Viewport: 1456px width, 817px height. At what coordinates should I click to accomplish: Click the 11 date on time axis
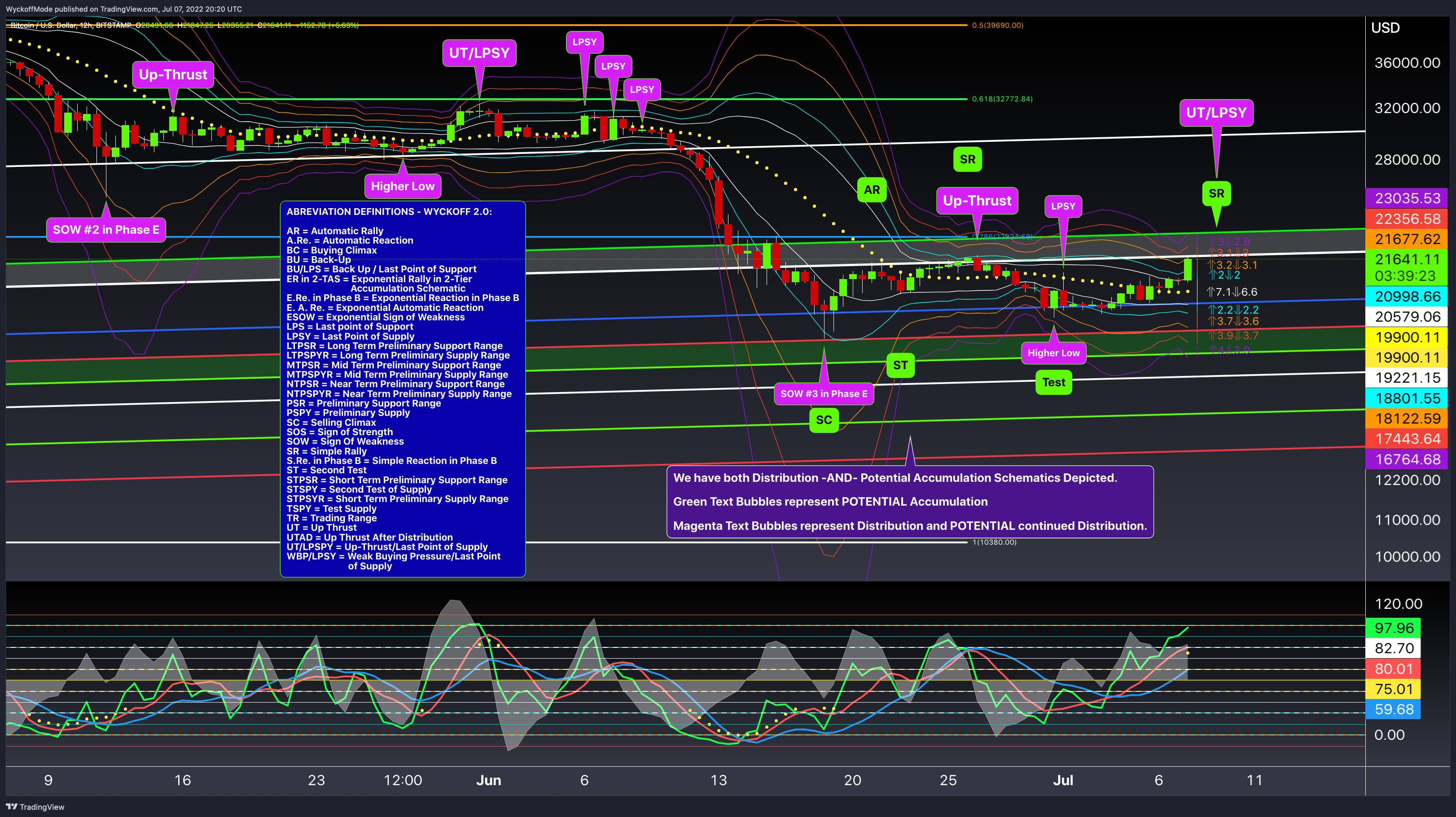1254,780
